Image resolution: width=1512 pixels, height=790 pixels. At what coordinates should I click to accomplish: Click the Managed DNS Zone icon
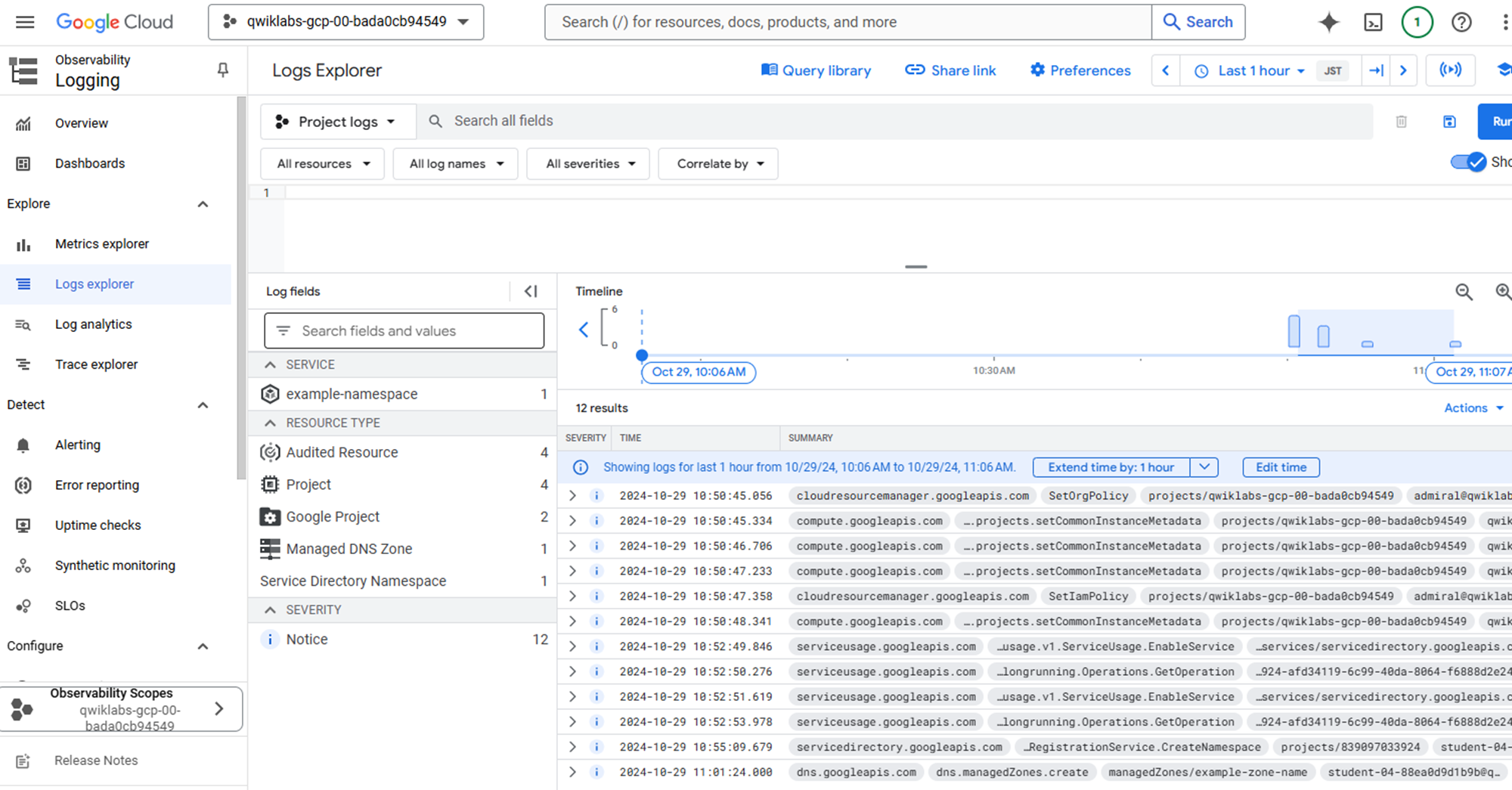pyautogui.click(x=270, y=549)
